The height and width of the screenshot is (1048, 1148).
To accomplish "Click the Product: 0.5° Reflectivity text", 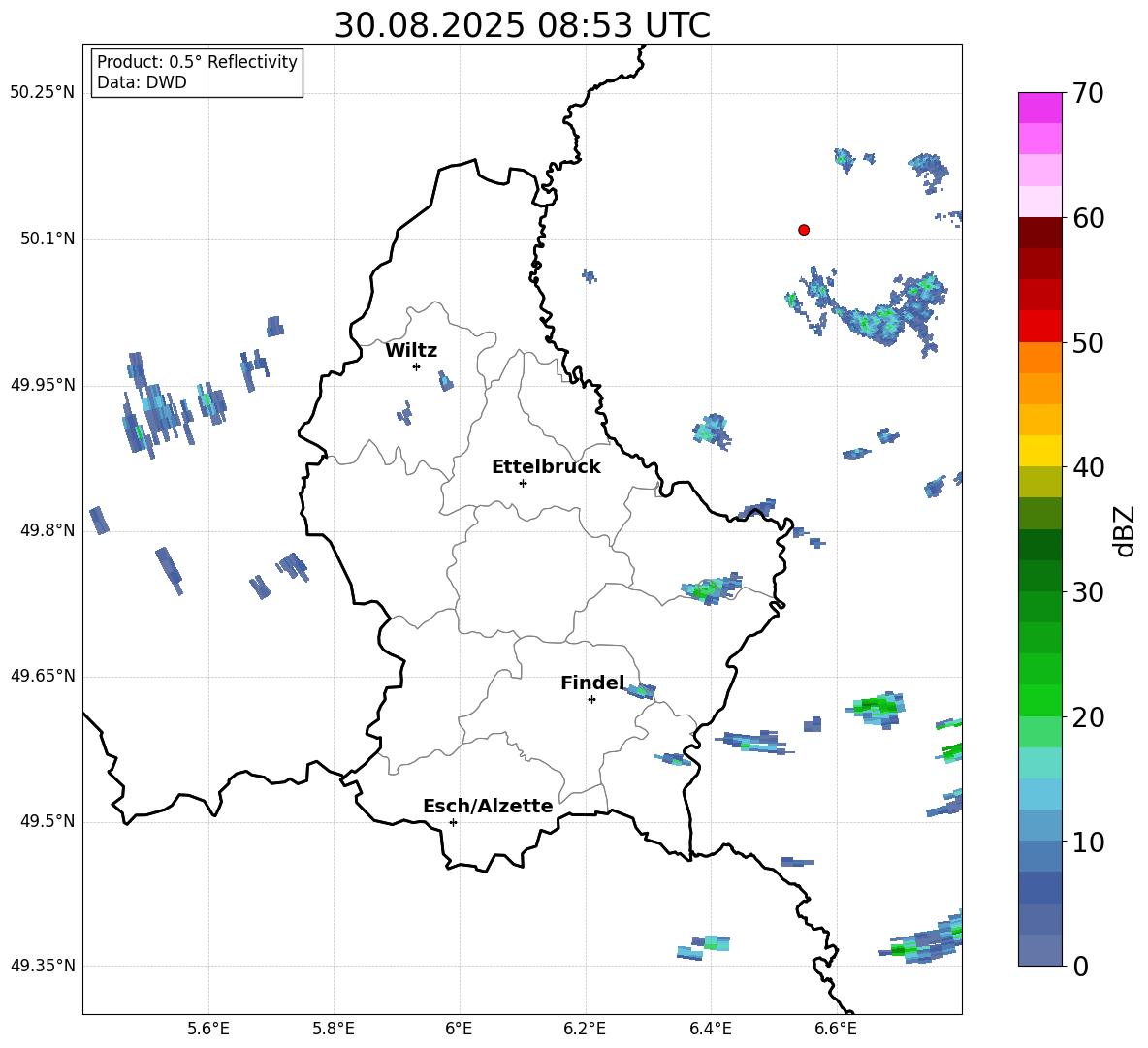I will point(197,62).
